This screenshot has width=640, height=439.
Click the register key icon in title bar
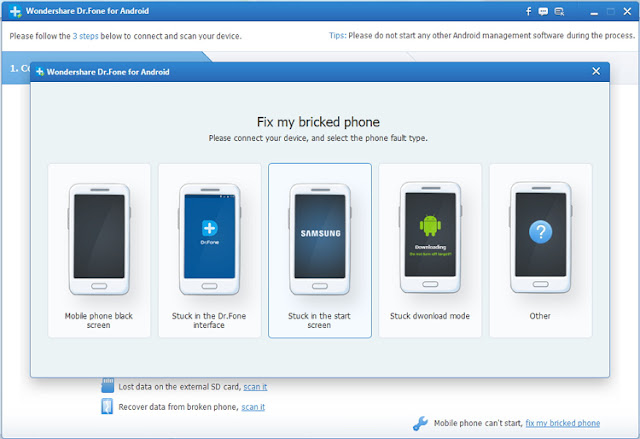pos(559,11)
